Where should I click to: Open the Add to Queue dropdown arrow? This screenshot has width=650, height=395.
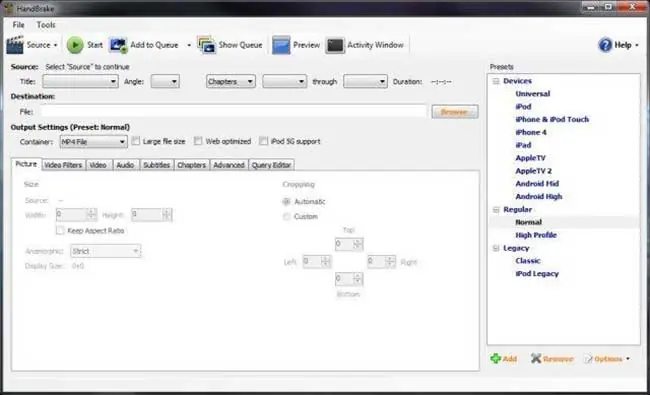189,45
